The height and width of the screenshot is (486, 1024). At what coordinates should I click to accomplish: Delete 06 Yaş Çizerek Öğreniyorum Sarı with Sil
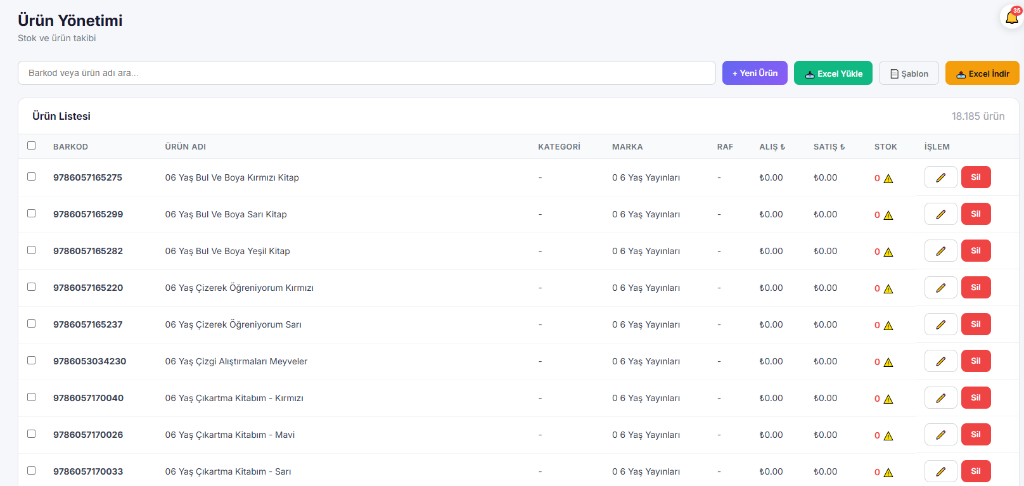point(976,324)
